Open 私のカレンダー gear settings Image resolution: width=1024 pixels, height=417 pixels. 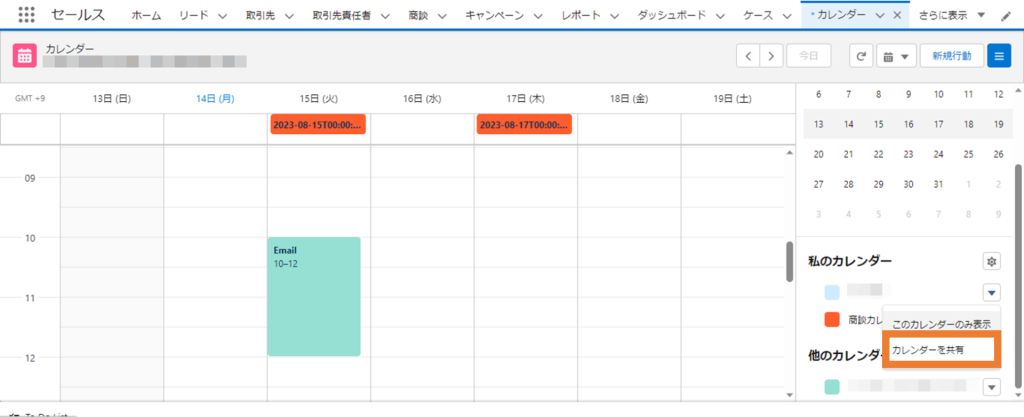pyautogui.click(x=991, y=262)
